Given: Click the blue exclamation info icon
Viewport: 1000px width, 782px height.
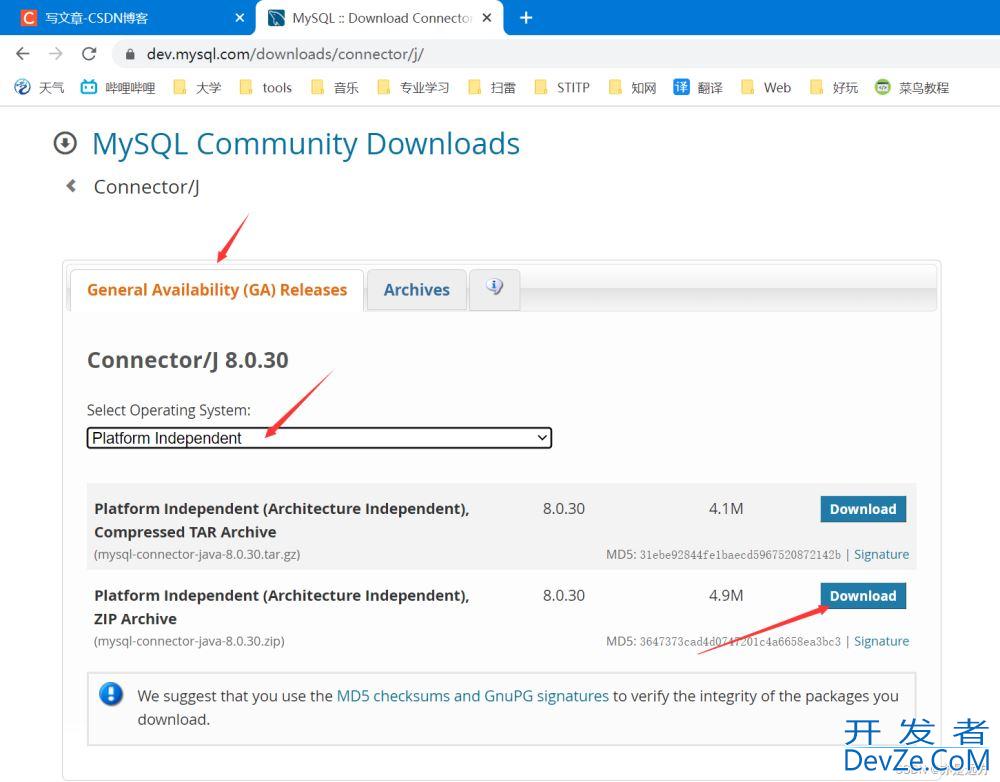Looking at the screenshot, I should point(111,693).
